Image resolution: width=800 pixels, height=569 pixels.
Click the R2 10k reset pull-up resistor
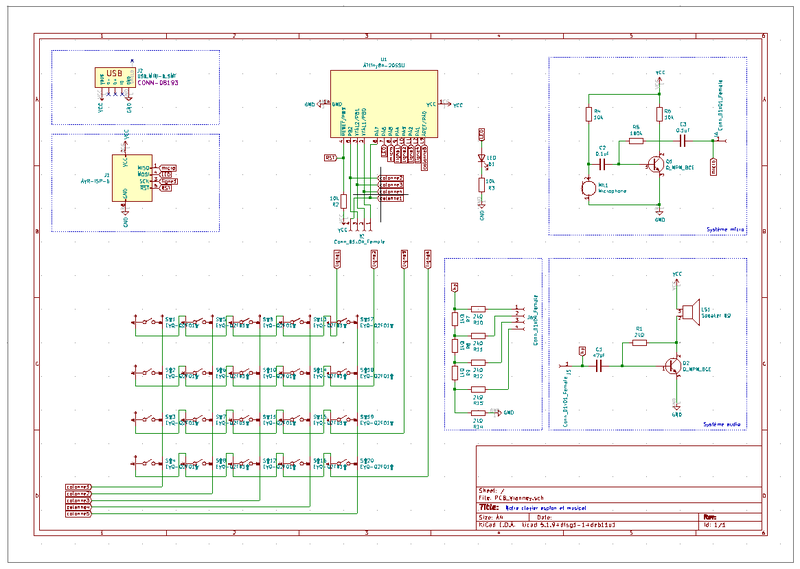point(344,200)
